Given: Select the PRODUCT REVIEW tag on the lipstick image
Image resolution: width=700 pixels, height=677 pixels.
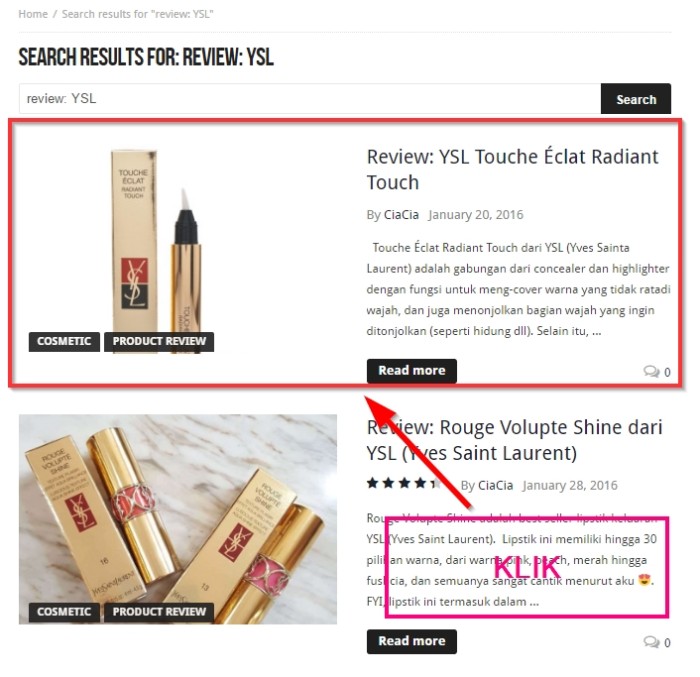Looking at the screenshot, I should 159,612.
